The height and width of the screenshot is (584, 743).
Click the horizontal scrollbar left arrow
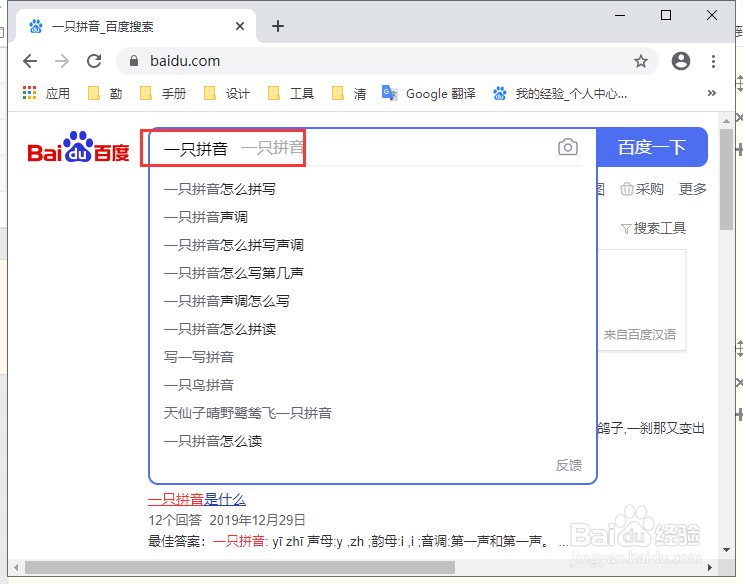pyautogui.click(x=16, y=567)
